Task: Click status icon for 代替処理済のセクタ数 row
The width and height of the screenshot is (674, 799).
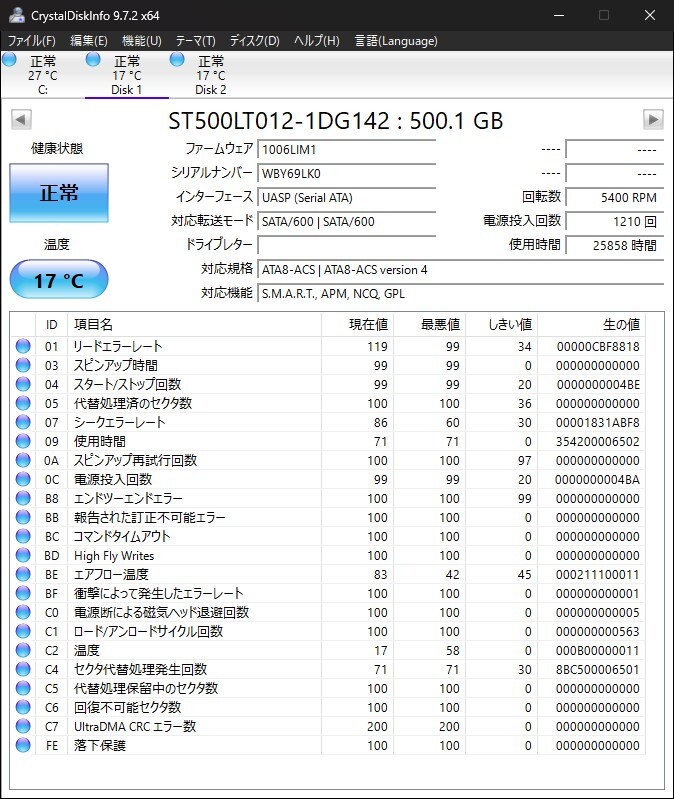Action: [23, 403]
